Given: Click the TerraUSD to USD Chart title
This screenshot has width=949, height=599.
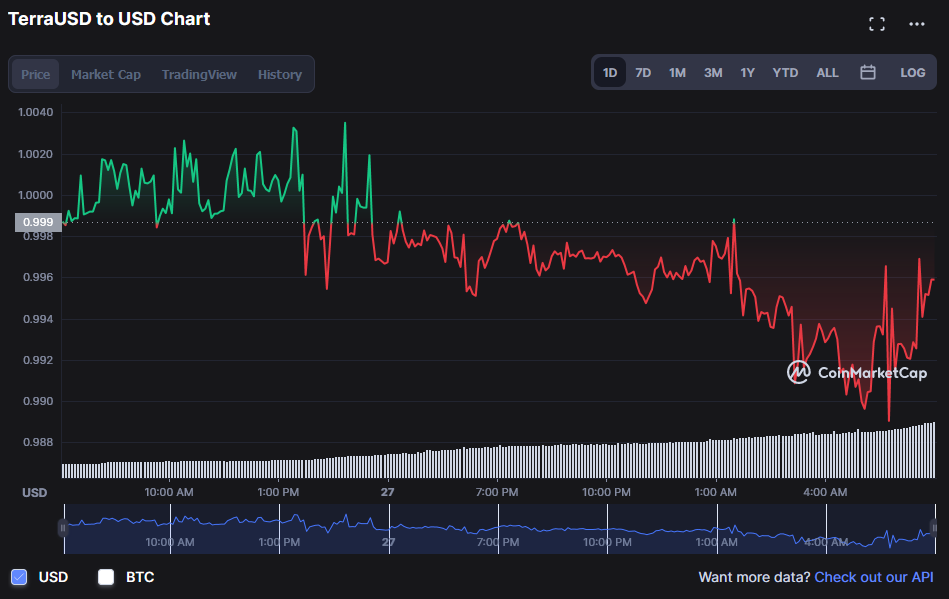Looking at the screenshot, I should [x=109, y=19].
